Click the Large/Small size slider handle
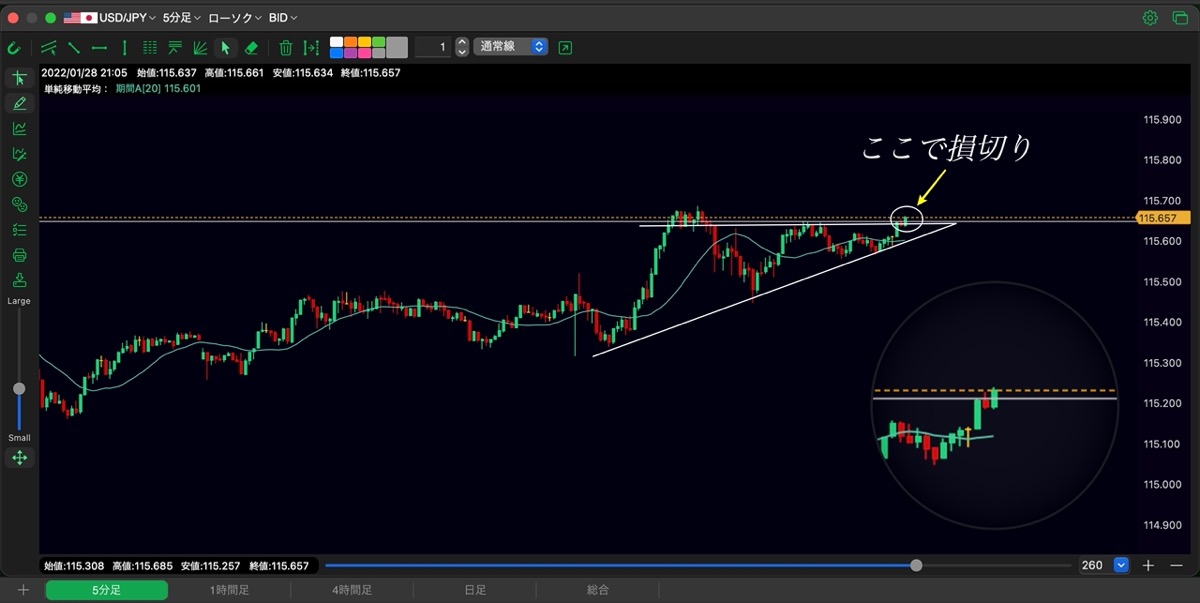1200x603 pixels. pos(19,388)
